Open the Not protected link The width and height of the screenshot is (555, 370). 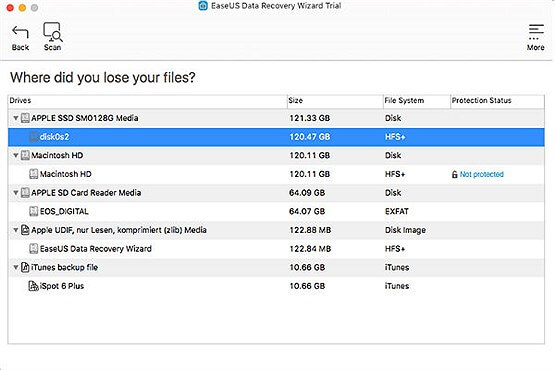[482, 174]
